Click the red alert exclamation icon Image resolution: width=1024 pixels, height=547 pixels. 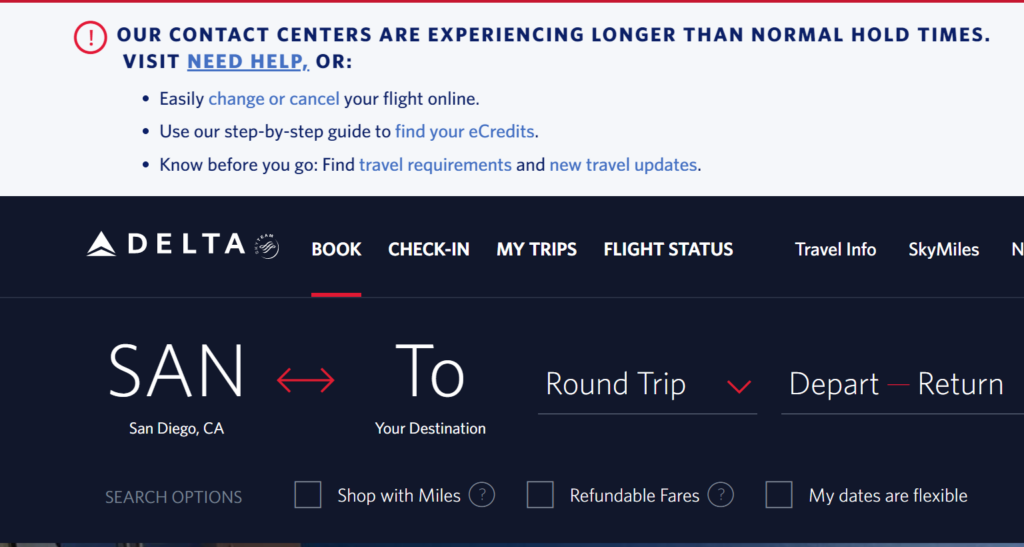(x=90, y=37)
